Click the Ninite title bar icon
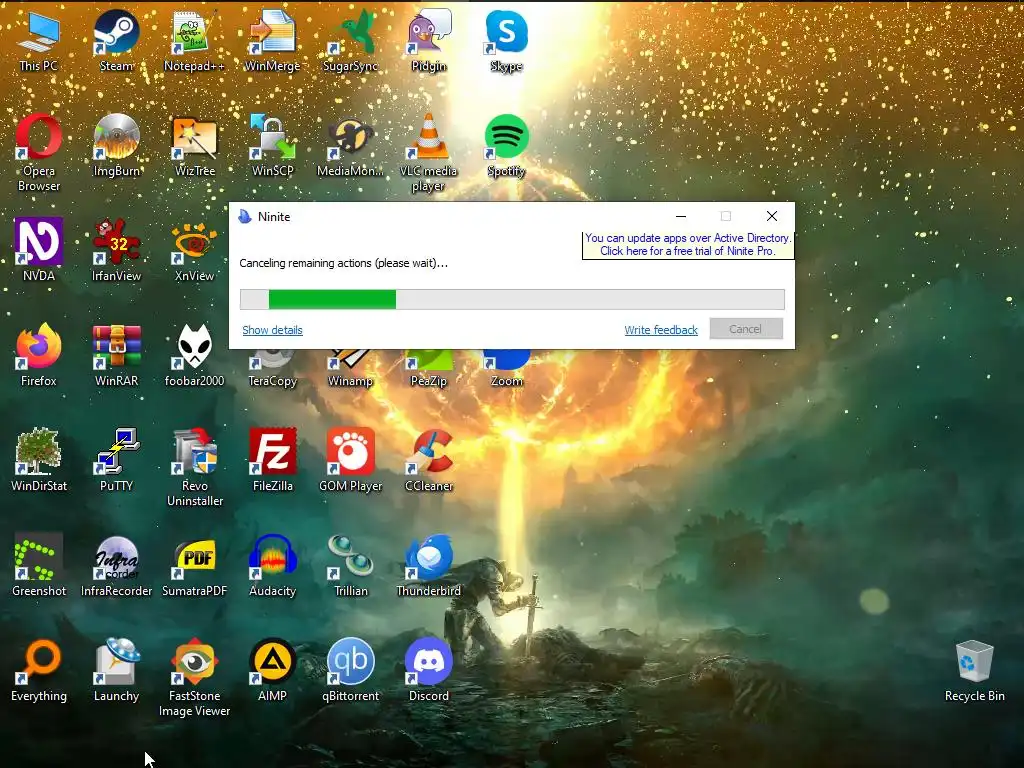Viewport: 1024px width, 768px height. pyautogui.click(x=245, y=217)
